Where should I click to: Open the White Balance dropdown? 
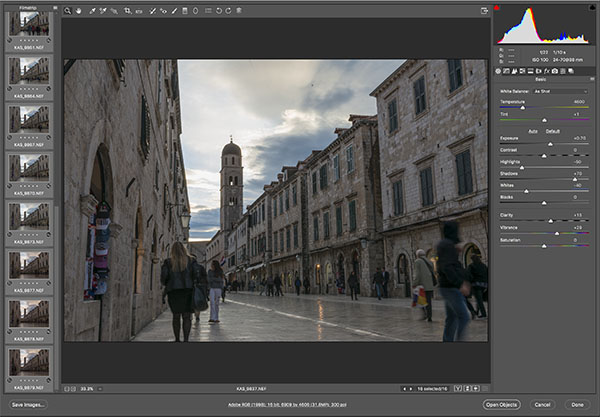click(x=561, y=91)
